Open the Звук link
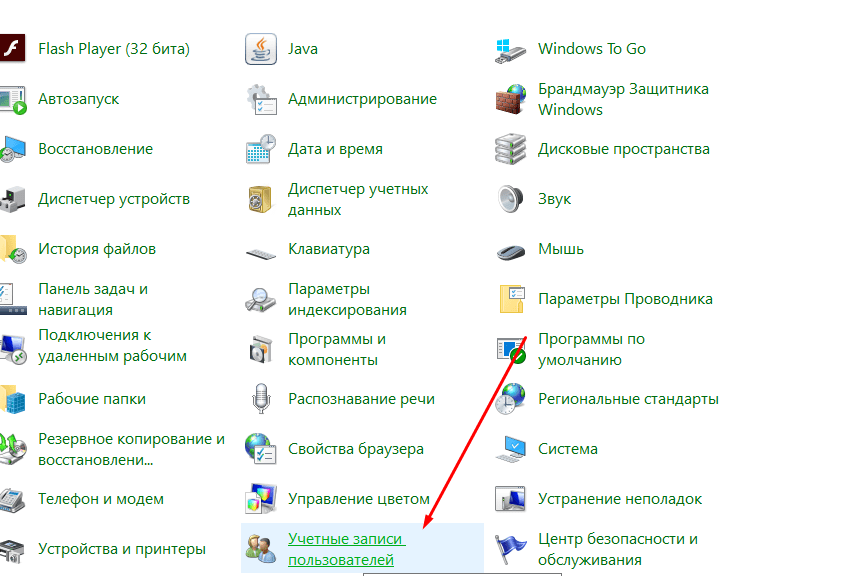Image resolution: width=848 pixels, height=576 pixels. click(x=554, y=200)
